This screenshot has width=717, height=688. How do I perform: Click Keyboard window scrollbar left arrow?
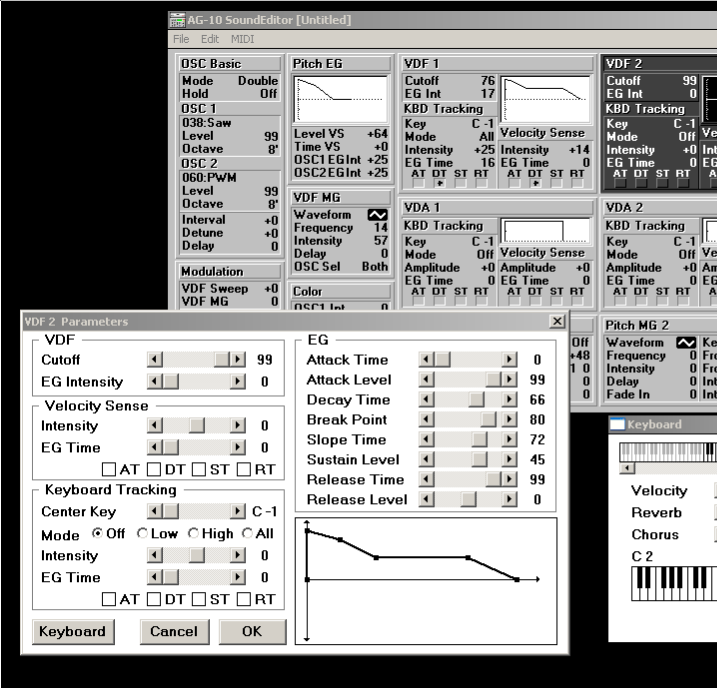click(x=627, y=468)
